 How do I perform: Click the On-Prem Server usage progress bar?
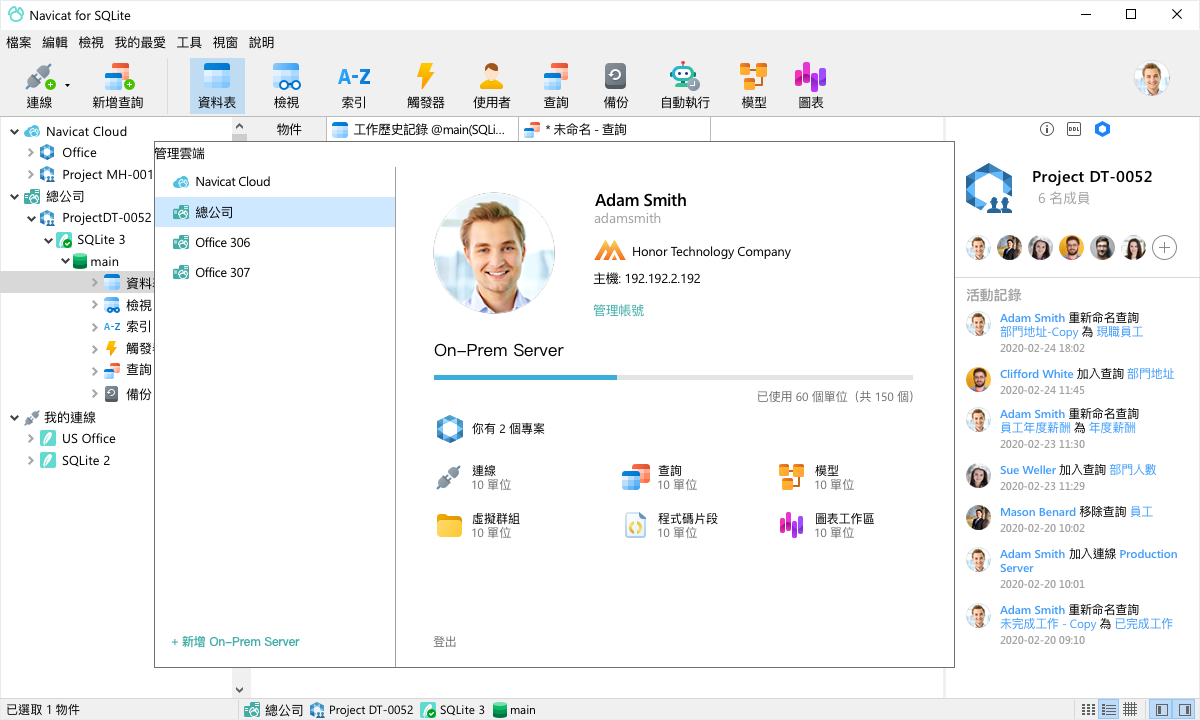click(673, 378)
